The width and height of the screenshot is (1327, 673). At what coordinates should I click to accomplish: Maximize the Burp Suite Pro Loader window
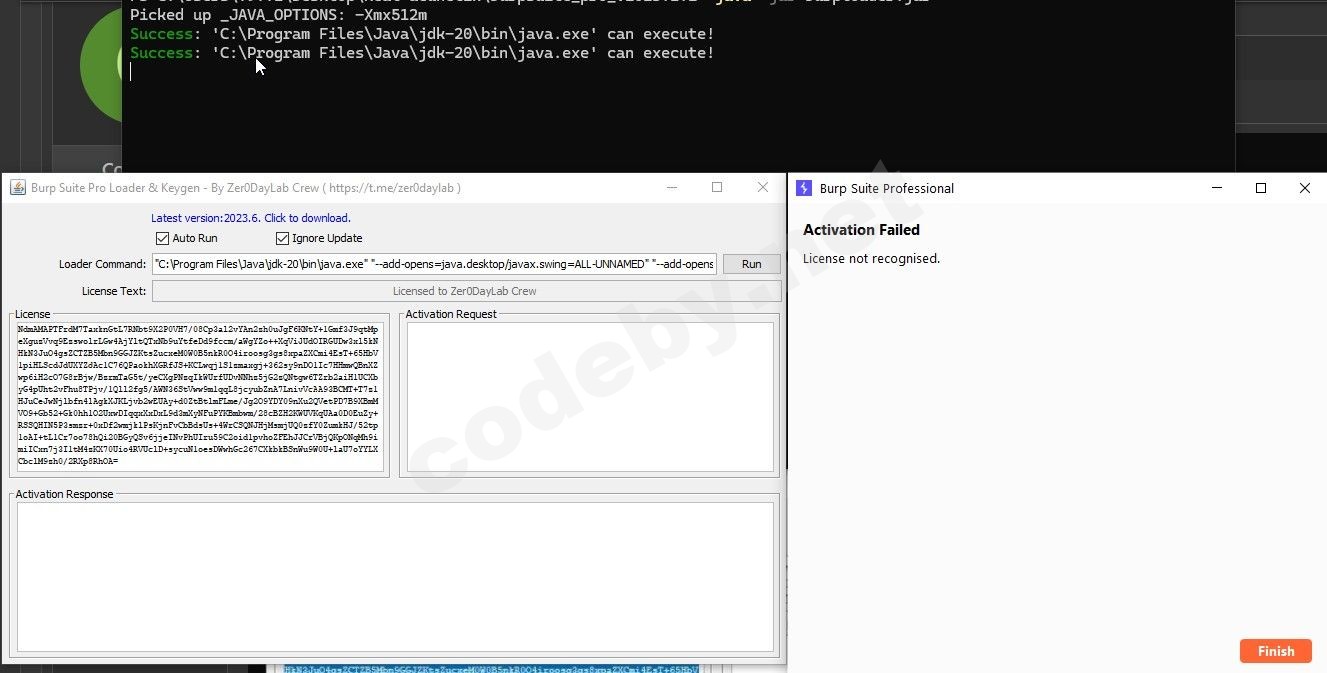click(717, 187)
